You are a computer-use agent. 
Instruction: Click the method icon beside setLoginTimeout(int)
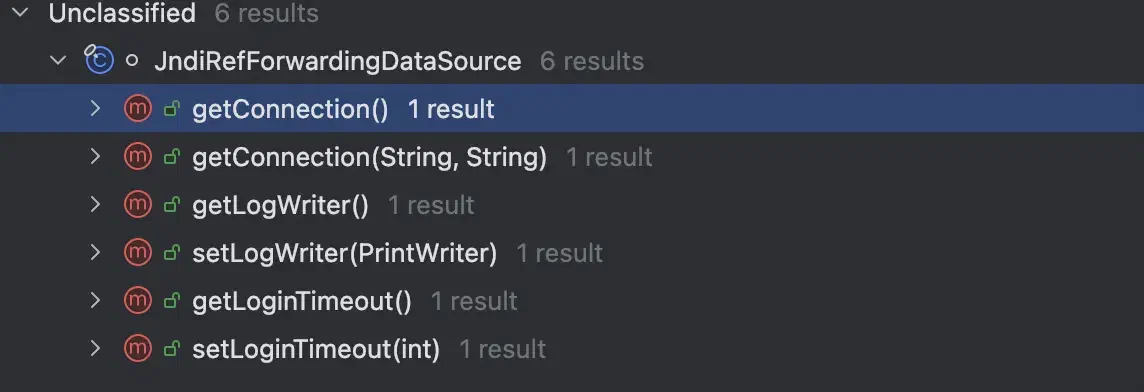click(x=138, y=348)
